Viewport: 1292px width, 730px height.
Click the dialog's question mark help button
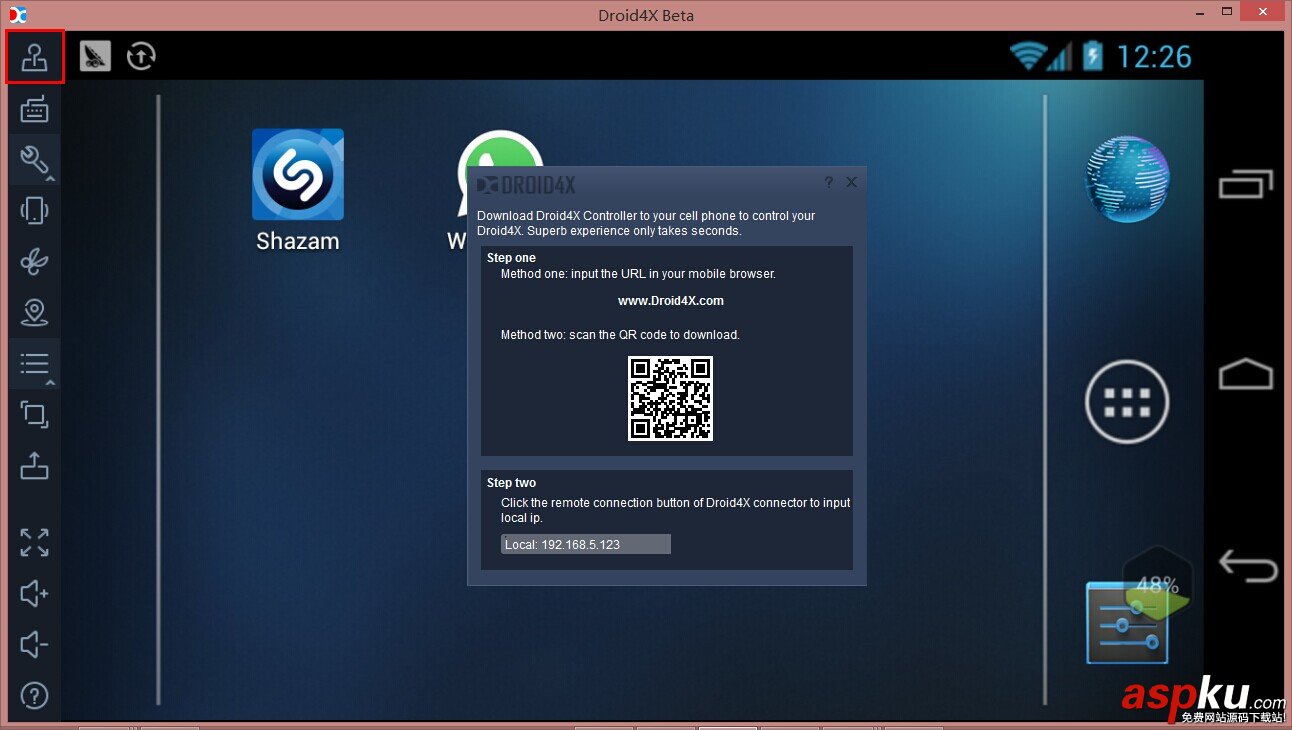click(x=829, y=182)
